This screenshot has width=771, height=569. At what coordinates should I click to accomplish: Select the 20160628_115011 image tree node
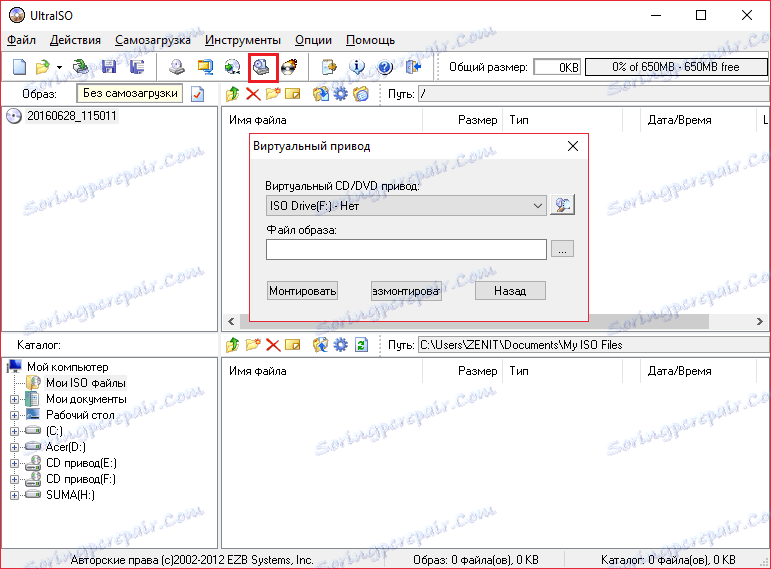pos(72,116)
